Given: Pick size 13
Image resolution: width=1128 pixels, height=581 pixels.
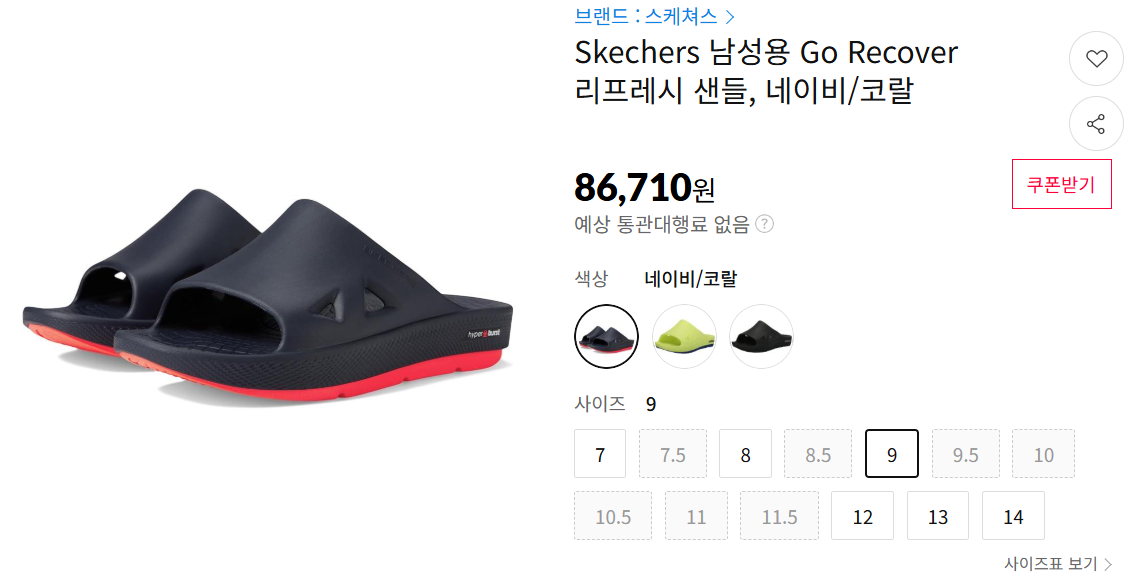Looking at the screenshot, I should click(x=938, y=516).
